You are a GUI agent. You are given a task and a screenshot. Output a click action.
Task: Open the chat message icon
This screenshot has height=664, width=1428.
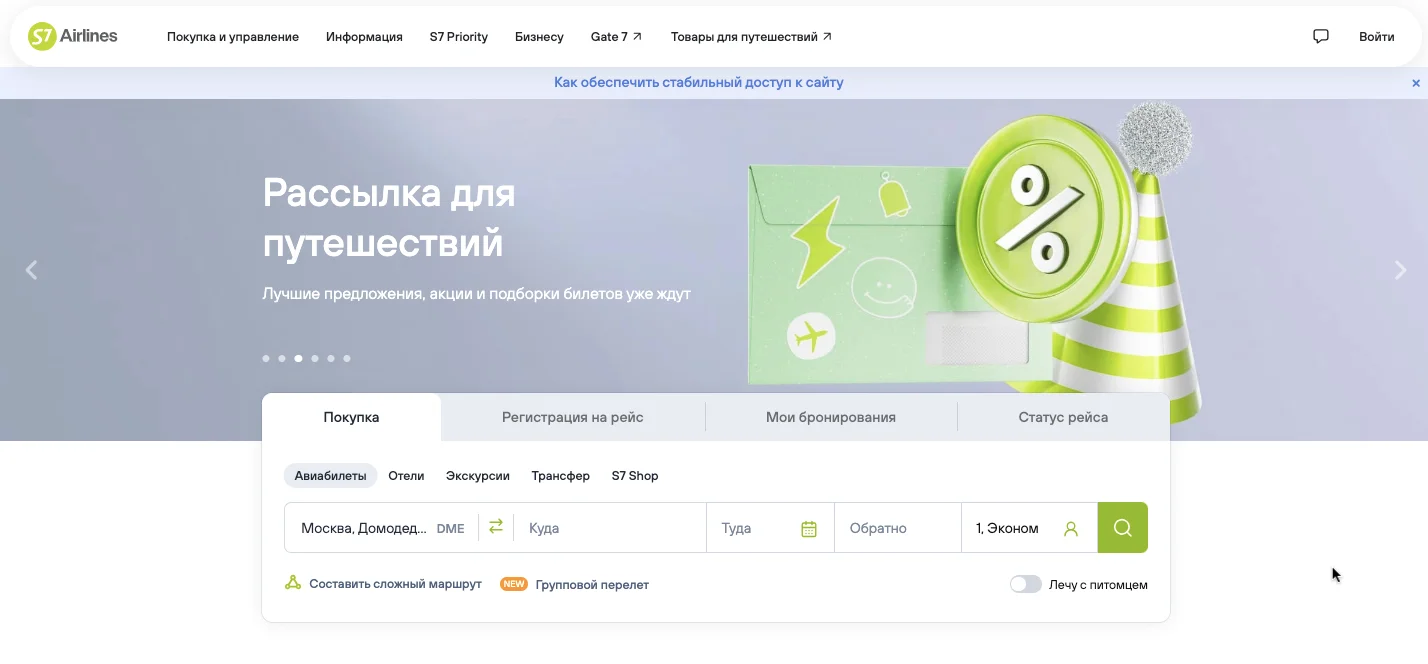tap(1321, 36)
